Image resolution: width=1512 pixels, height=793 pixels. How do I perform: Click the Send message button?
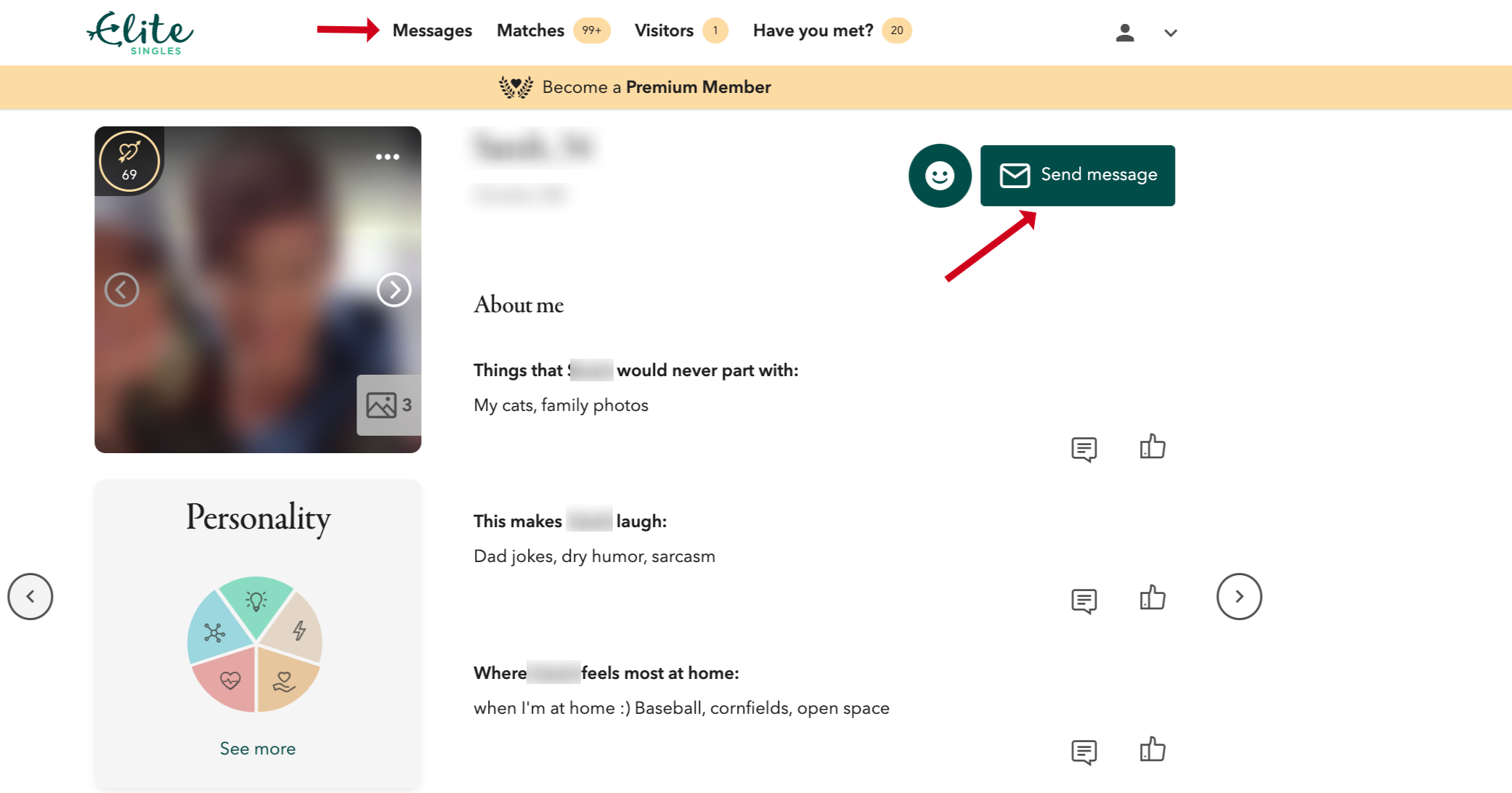click(1078, 174)
